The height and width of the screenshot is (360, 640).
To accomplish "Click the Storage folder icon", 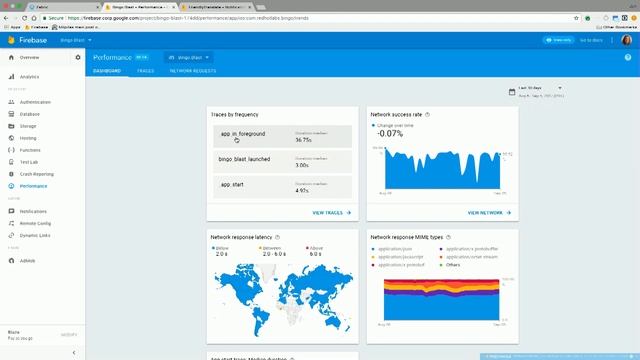I will (x=11, y=126).
